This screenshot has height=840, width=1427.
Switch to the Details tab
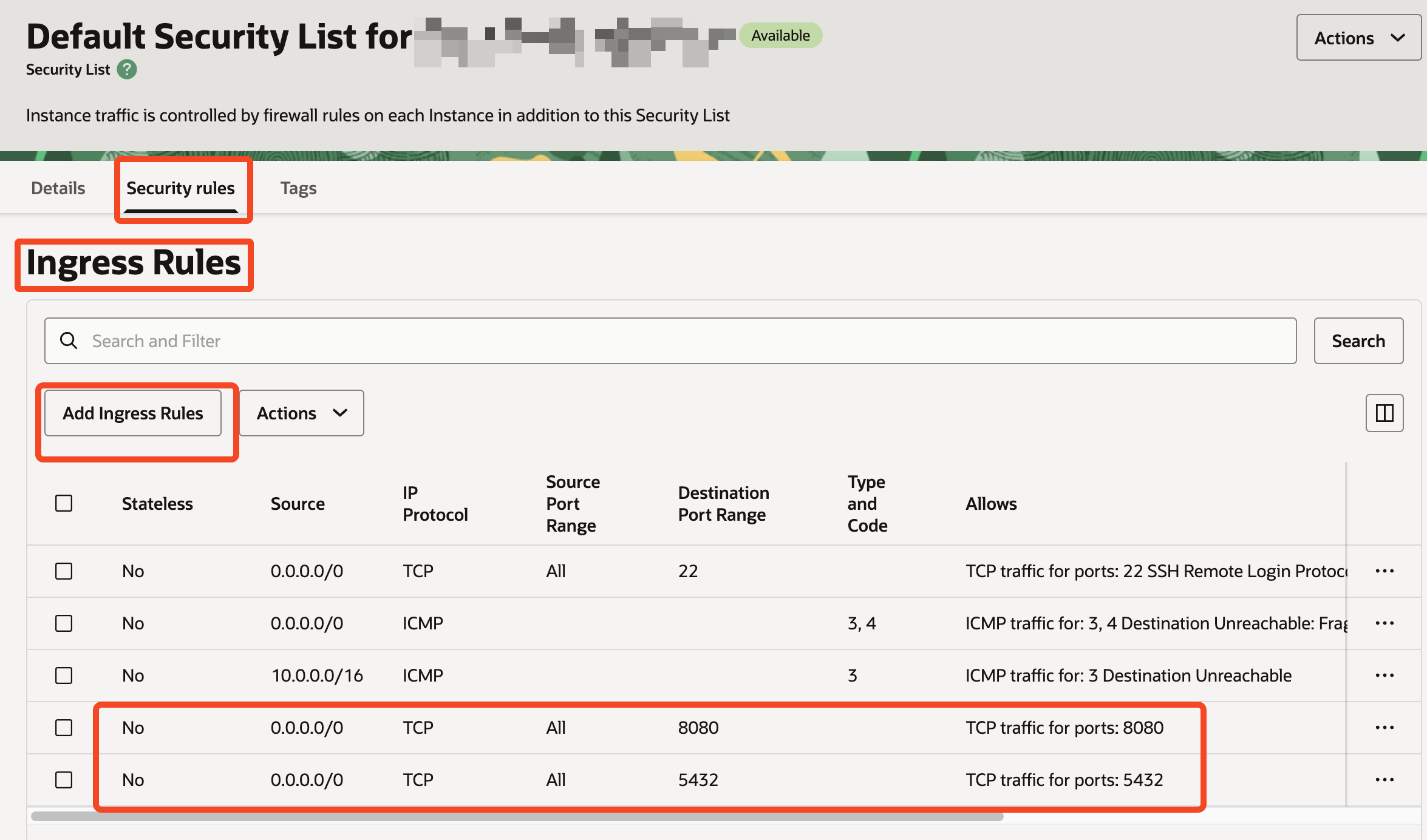point(58,188)
